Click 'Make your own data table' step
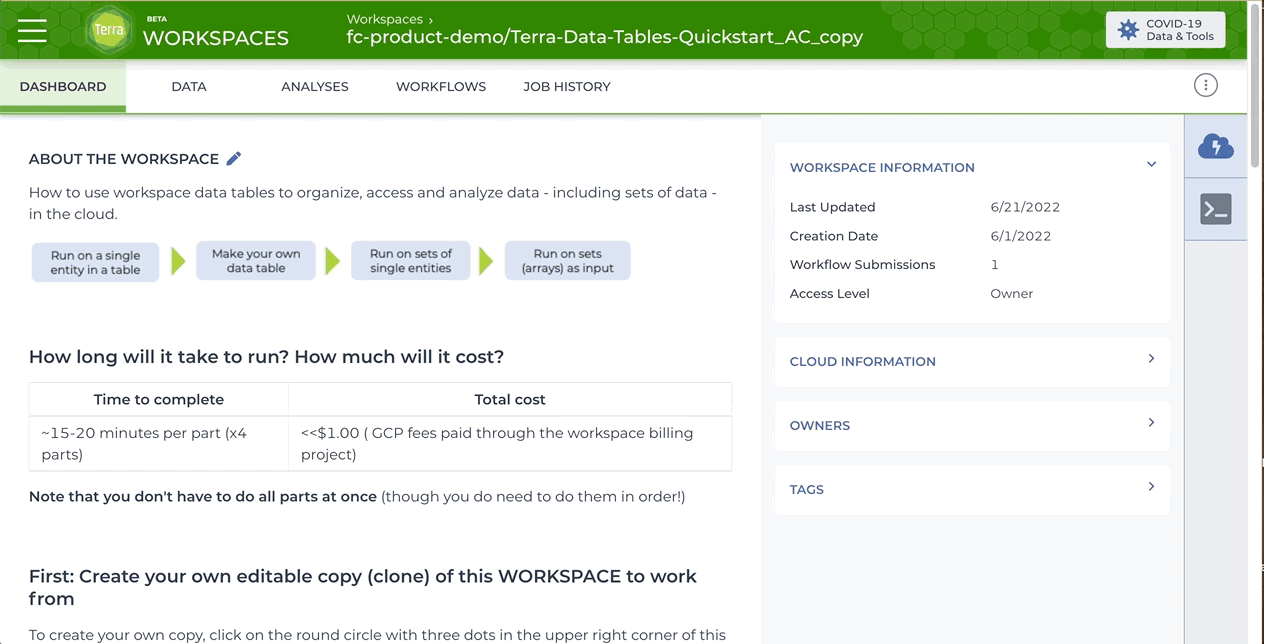1264x644 pixels. tap(256, 261)
